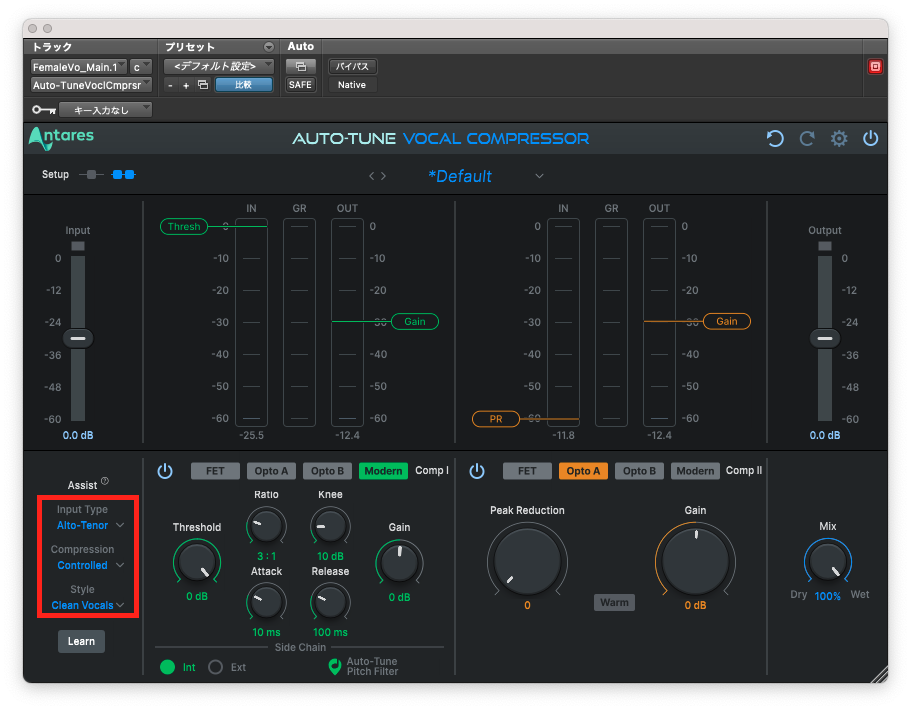Click the Native button
Viewport: 911px width, 710px height.
[352, 85]
